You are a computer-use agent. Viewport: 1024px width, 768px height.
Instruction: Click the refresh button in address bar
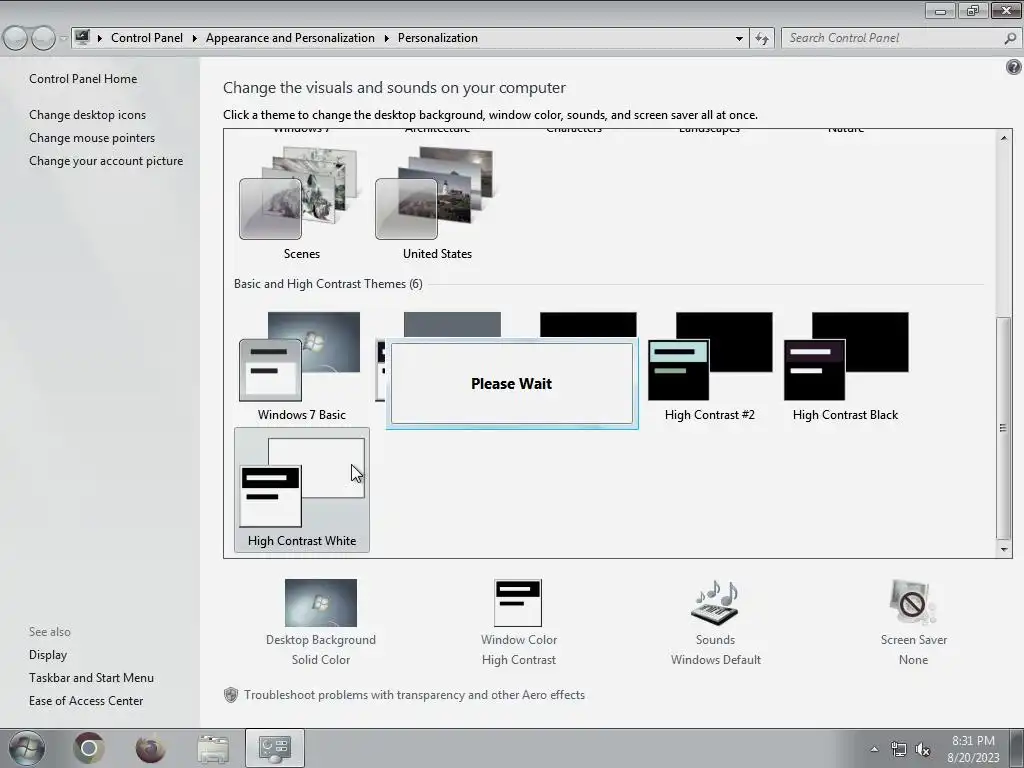[x=762, y=39]
